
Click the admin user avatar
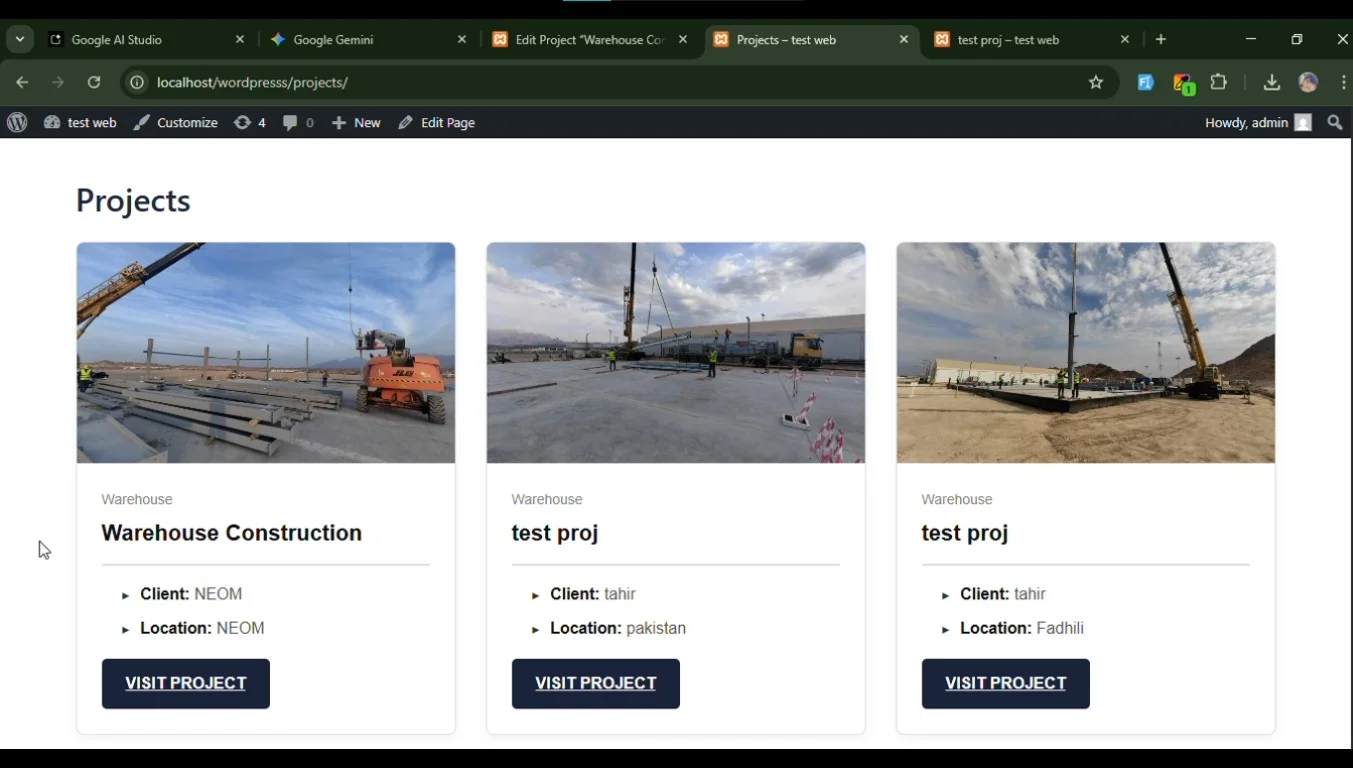(x=1303, y=123)
